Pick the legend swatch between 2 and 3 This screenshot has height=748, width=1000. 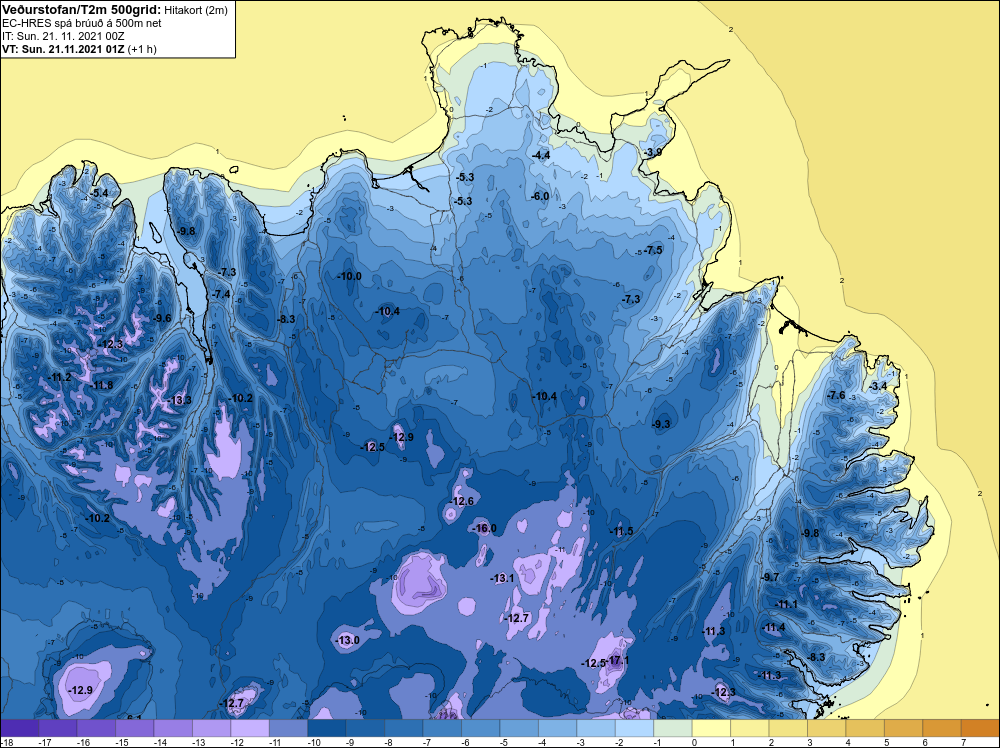click(x=788, y=728)
